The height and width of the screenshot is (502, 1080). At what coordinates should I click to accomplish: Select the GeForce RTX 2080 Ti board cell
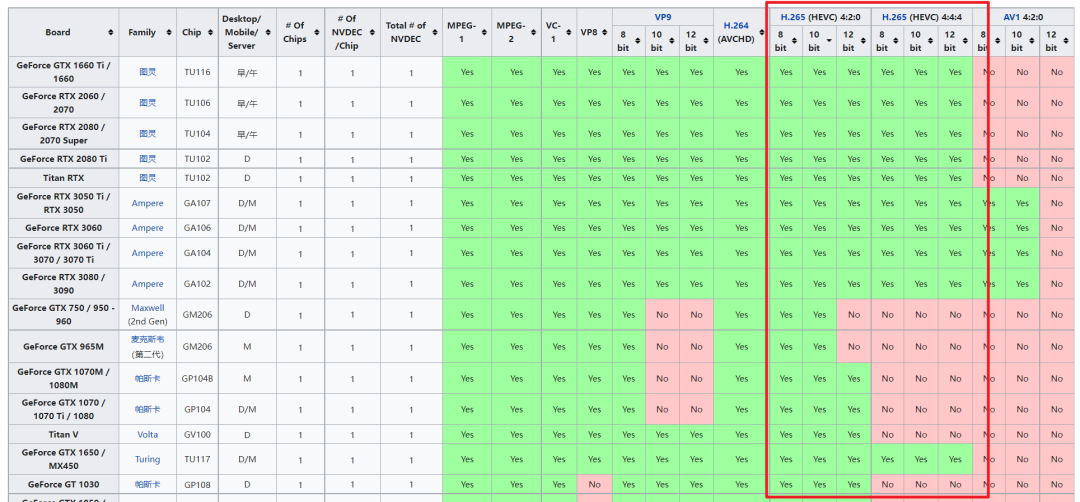pos(63,158)
